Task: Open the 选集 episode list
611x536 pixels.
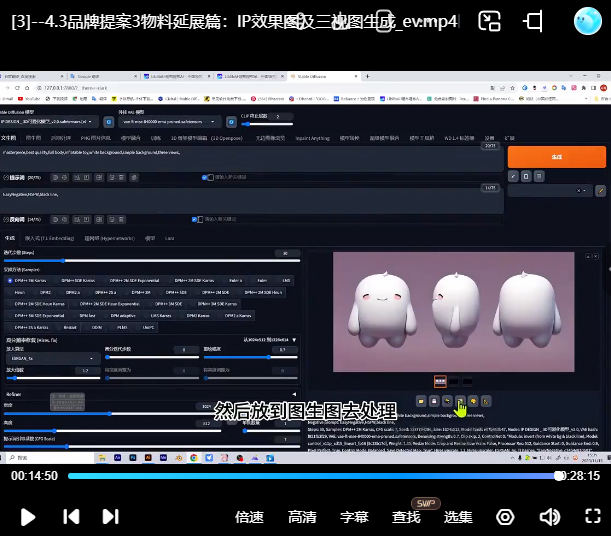Action: click(x=458, y=517)
